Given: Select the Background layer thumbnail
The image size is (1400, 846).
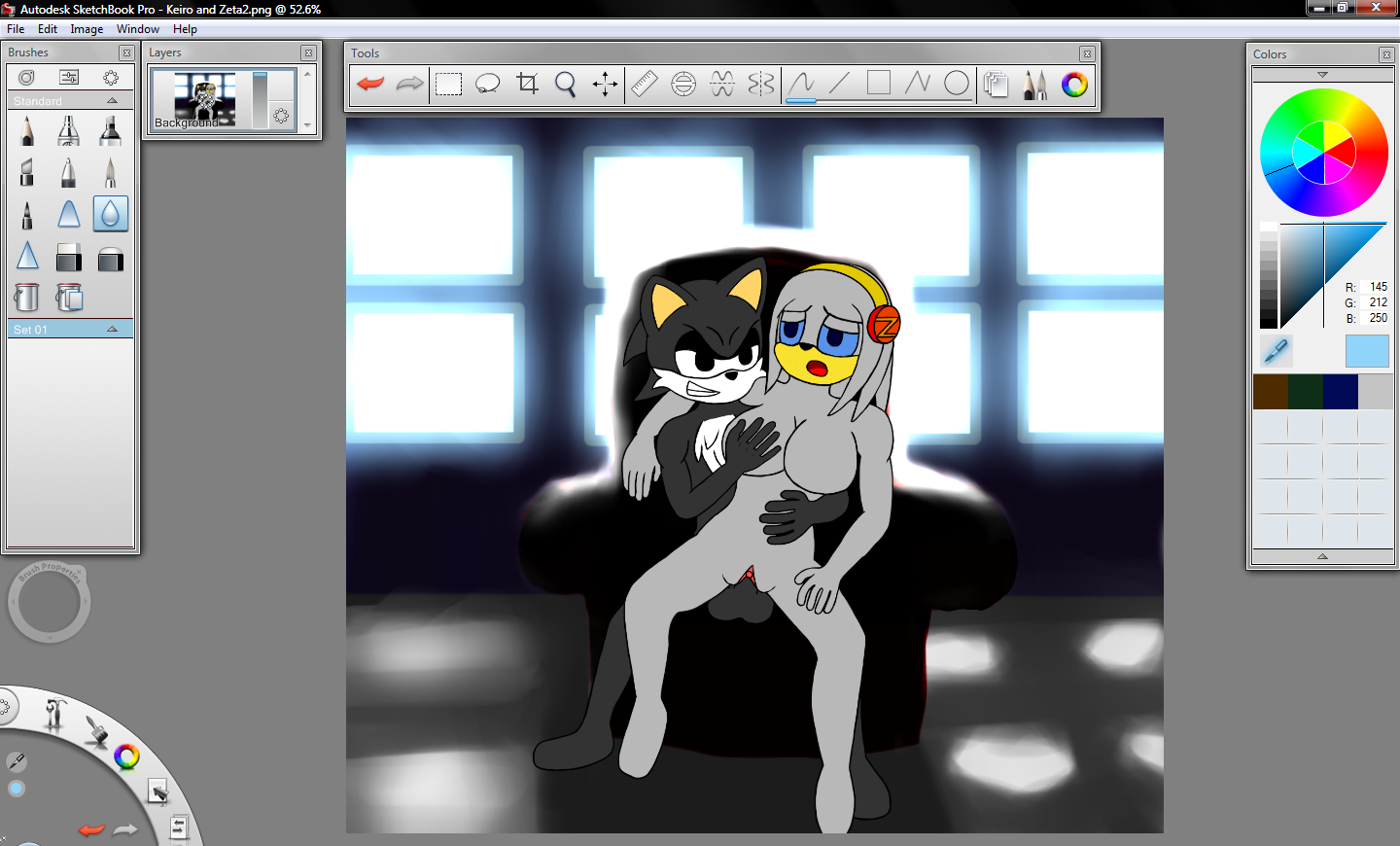Looking at the screenshot, I should pos(204,98).
